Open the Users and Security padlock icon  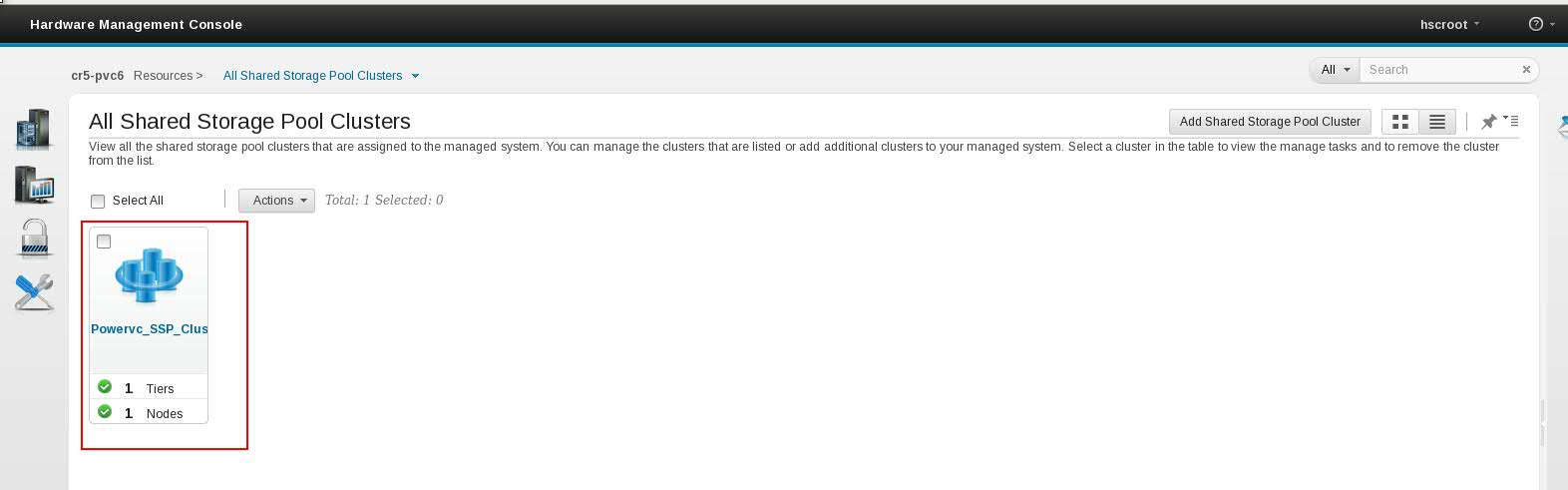[x=35, y=240]
